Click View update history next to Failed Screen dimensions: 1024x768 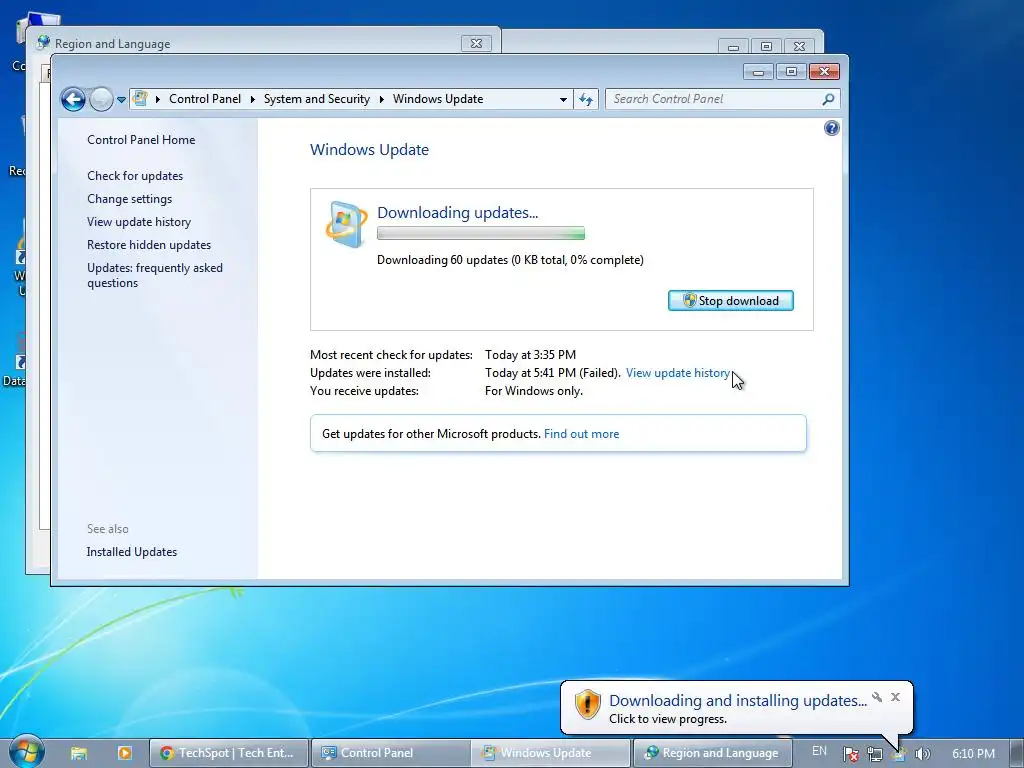(x=678, y=373)
